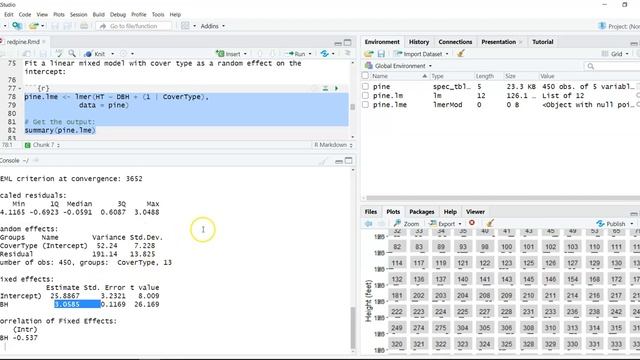Switch to the Viewer tab

coord(475,211)
